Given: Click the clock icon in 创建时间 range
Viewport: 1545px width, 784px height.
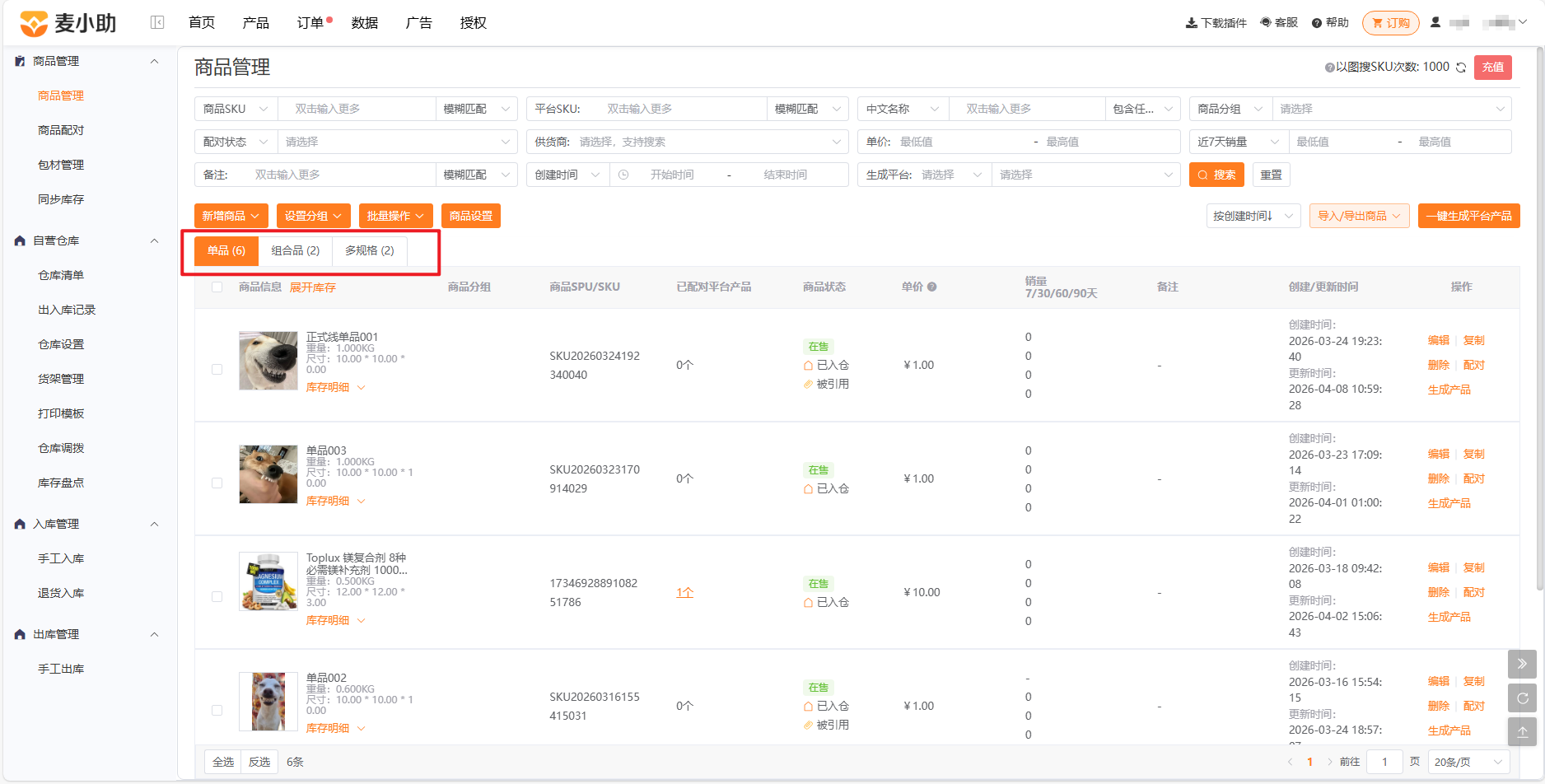Looking at the screenshot, I should [623, 175].
